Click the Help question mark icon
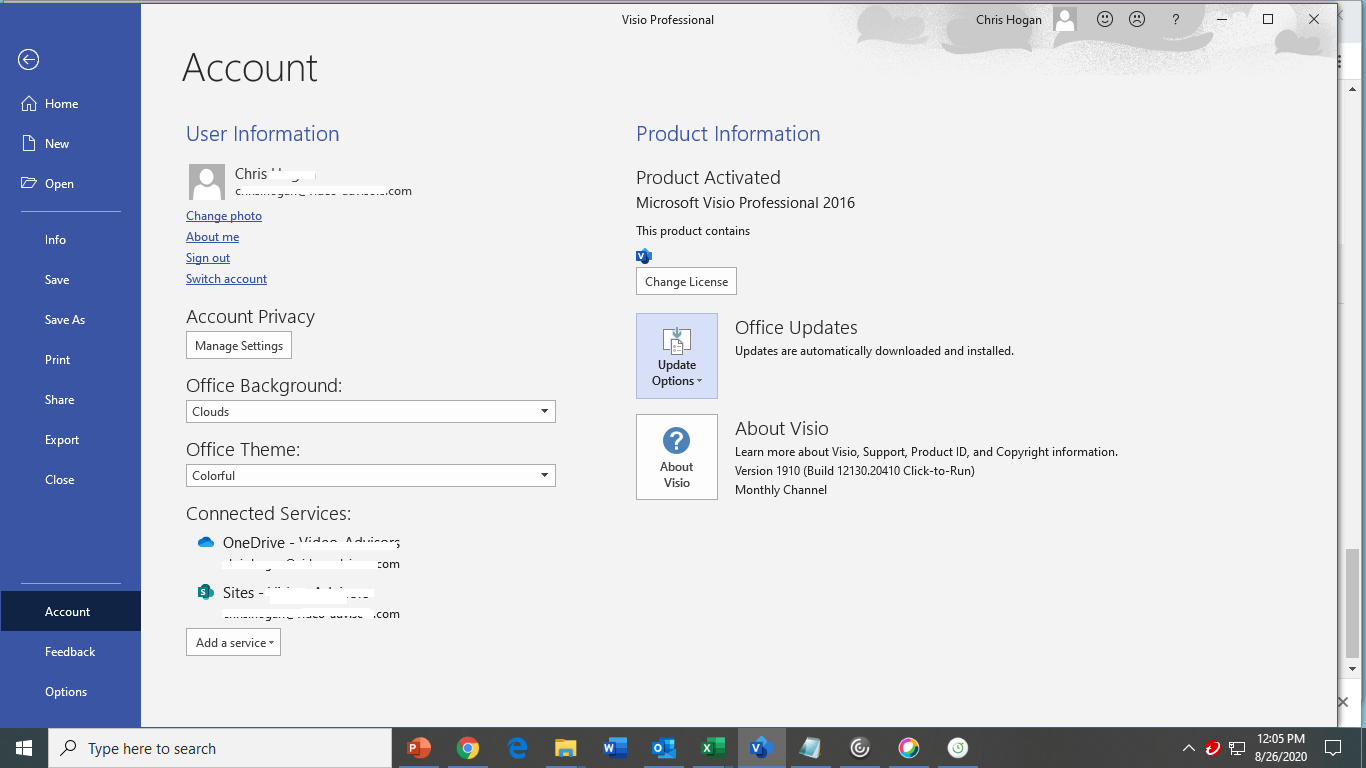The height and width of the screenshot is (768, 1366). [1176, 19]
